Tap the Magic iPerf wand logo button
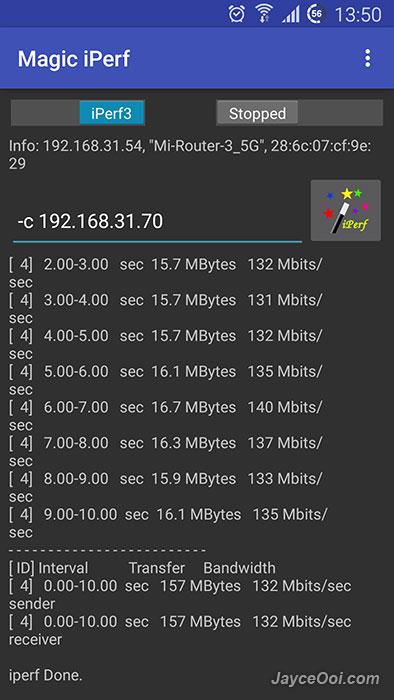Image resolution: width=394 pixels, height=700 pixels. 346,210
